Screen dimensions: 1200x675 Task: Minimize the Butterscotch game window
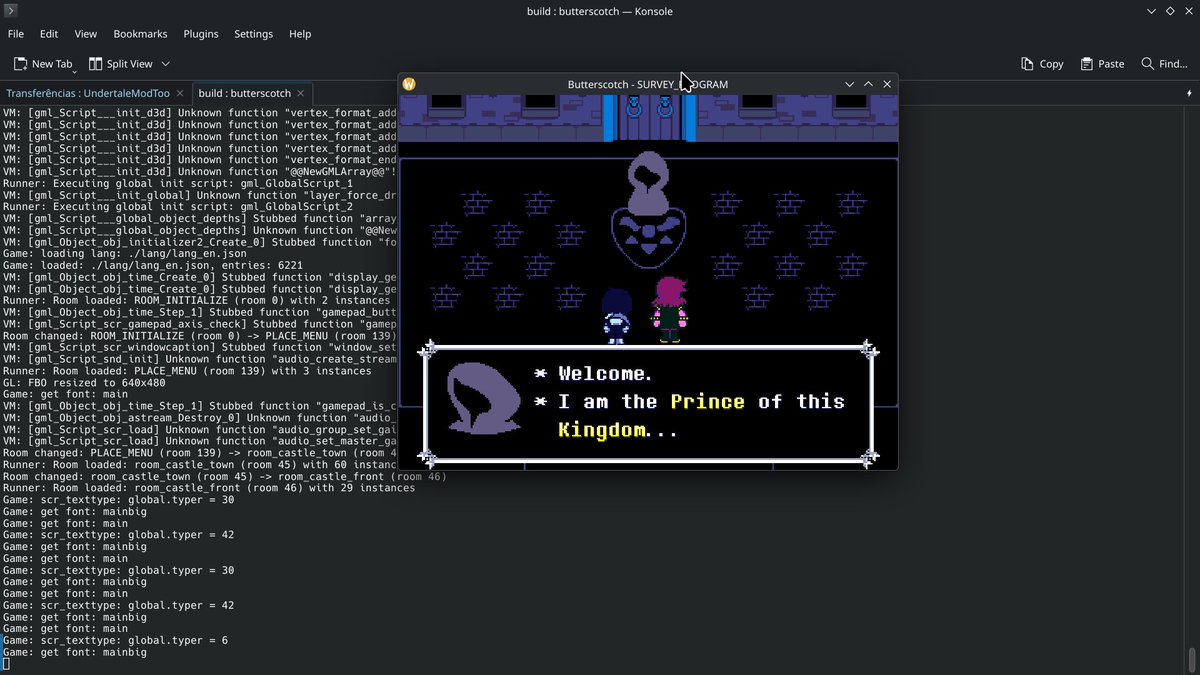(849, 84)
